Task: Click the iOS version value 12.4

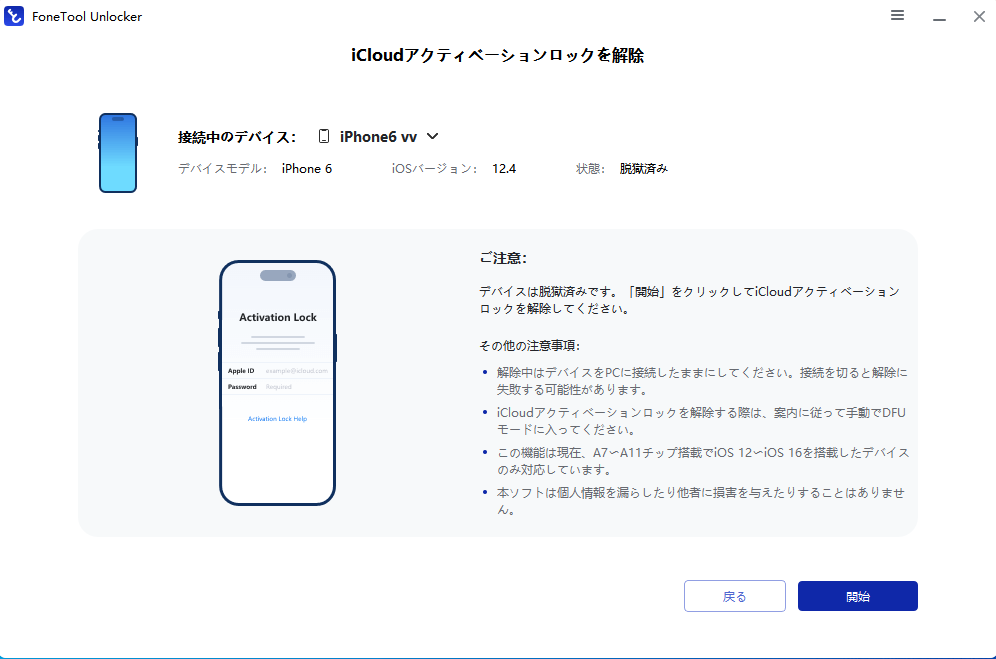Action: [x=504, y=168]
